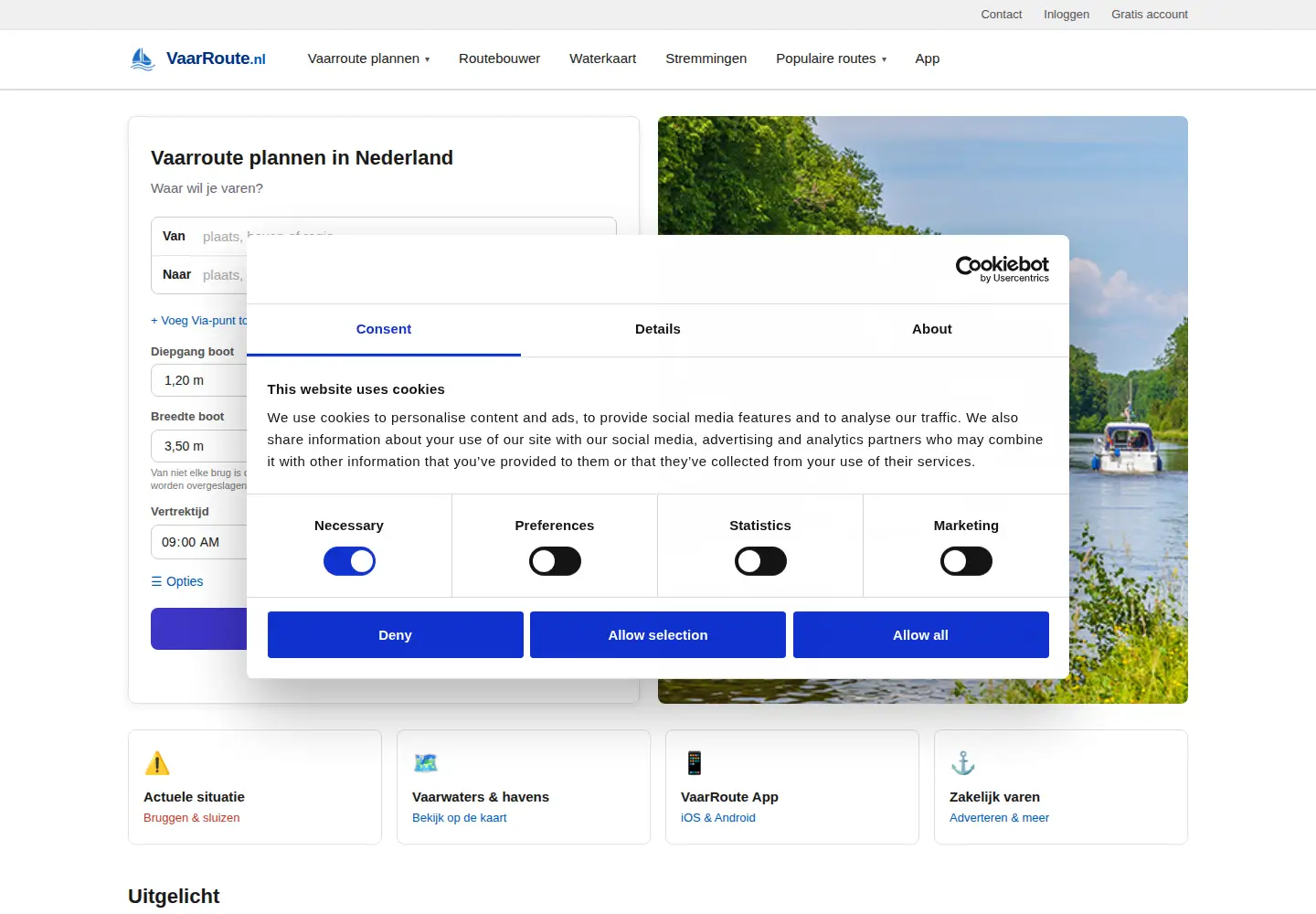Viewport: 1316px width, 914px height.
Task: Click the phone icon above VaarRoute App
Action: coord(695,762)
